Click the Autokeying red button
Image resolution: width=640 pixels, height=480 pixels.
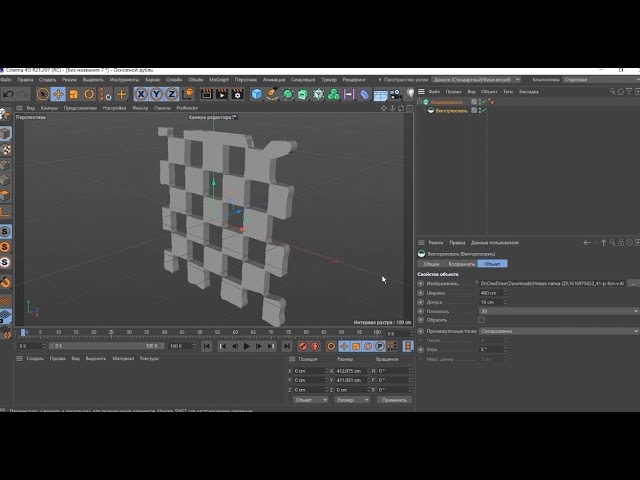click(315, 347)
